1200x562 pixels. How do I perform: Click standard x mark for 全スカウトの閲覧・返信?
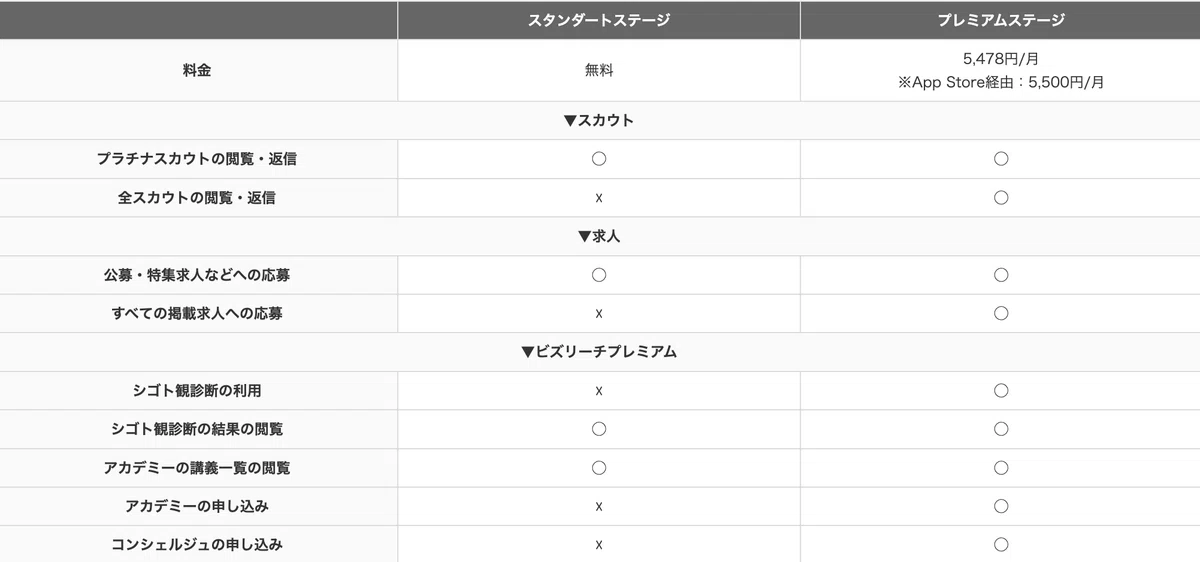coord(598,198)
